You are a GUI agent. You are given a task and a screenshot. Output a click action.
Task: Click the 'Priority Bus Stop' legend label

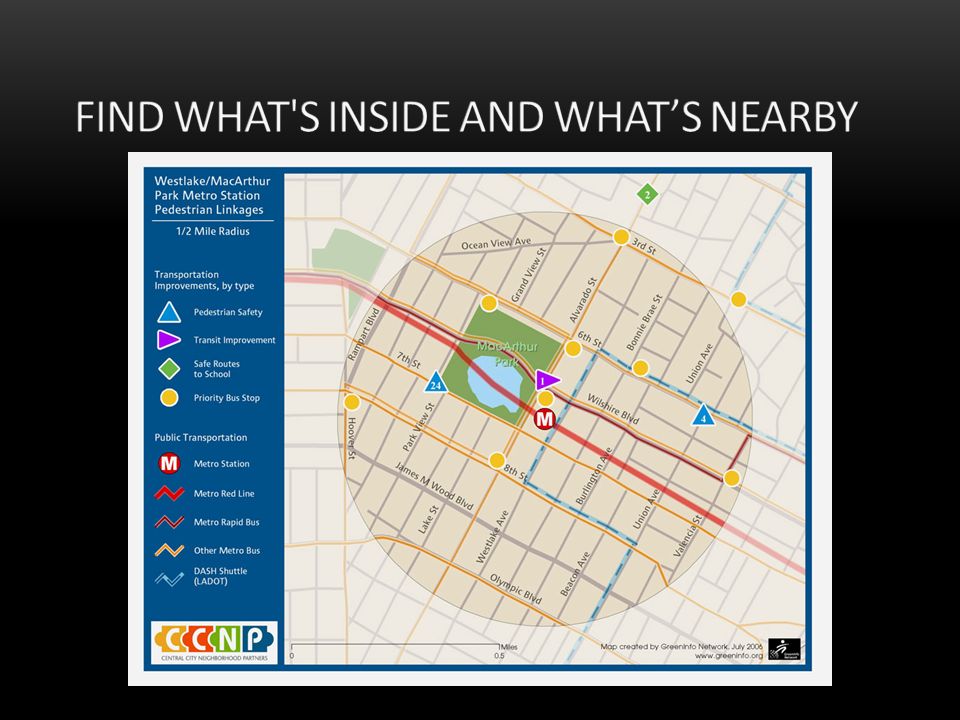(x=227, y=398)
